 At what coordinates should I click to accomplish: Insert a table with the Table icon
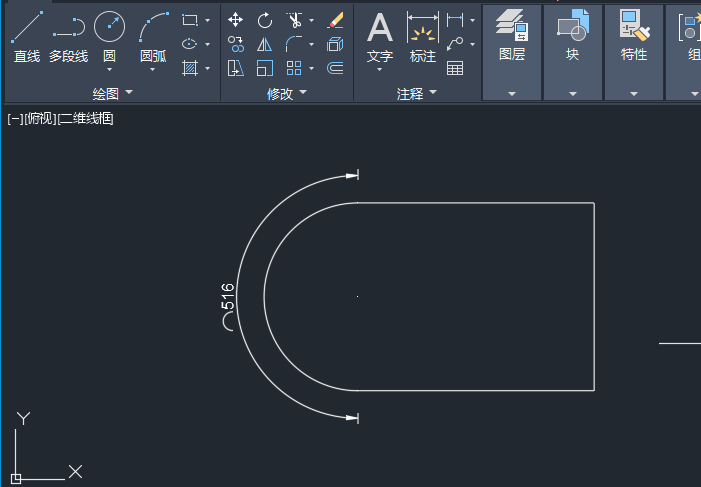[455, 68]
